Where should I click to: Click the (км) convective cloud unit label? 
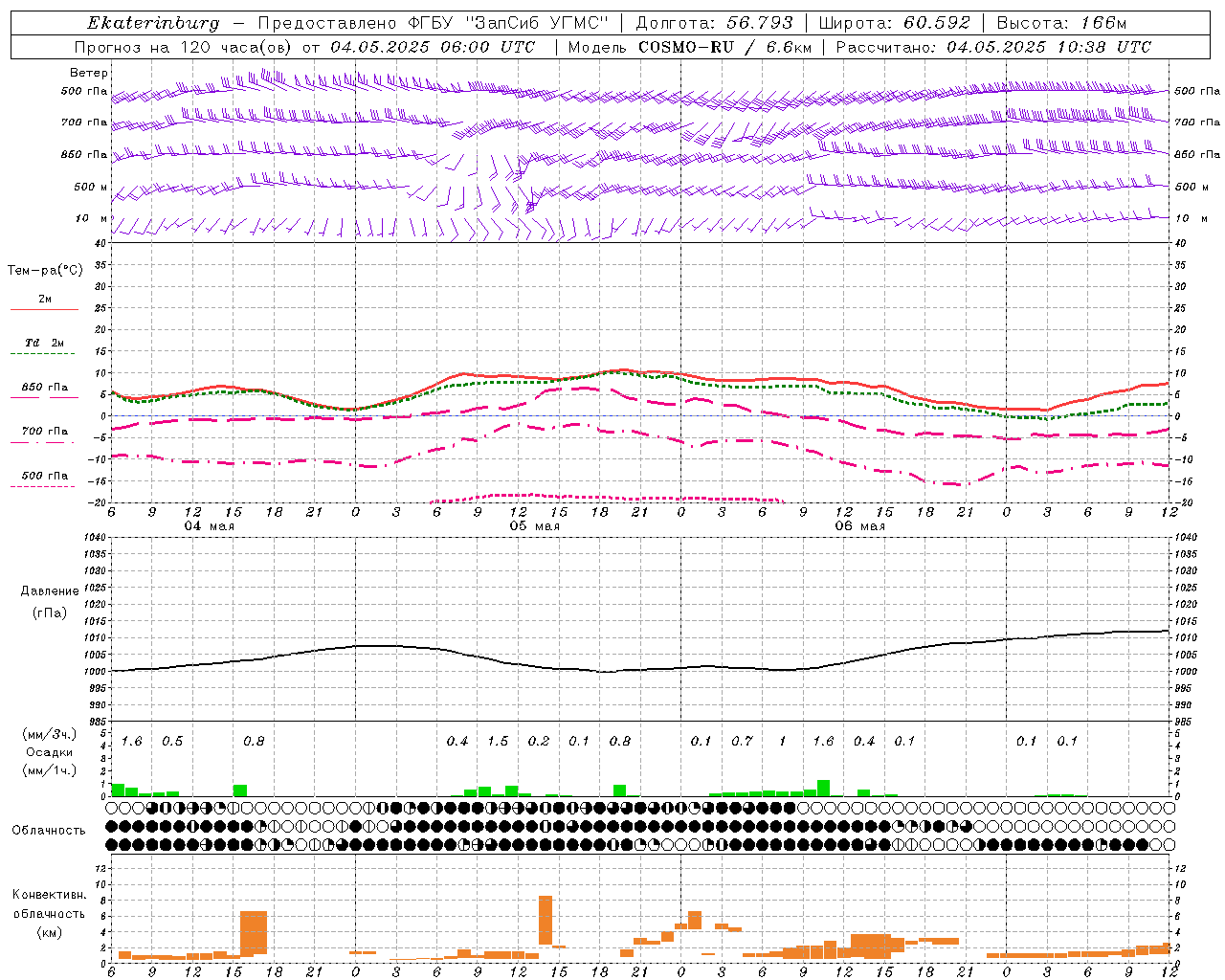[49, 932]
